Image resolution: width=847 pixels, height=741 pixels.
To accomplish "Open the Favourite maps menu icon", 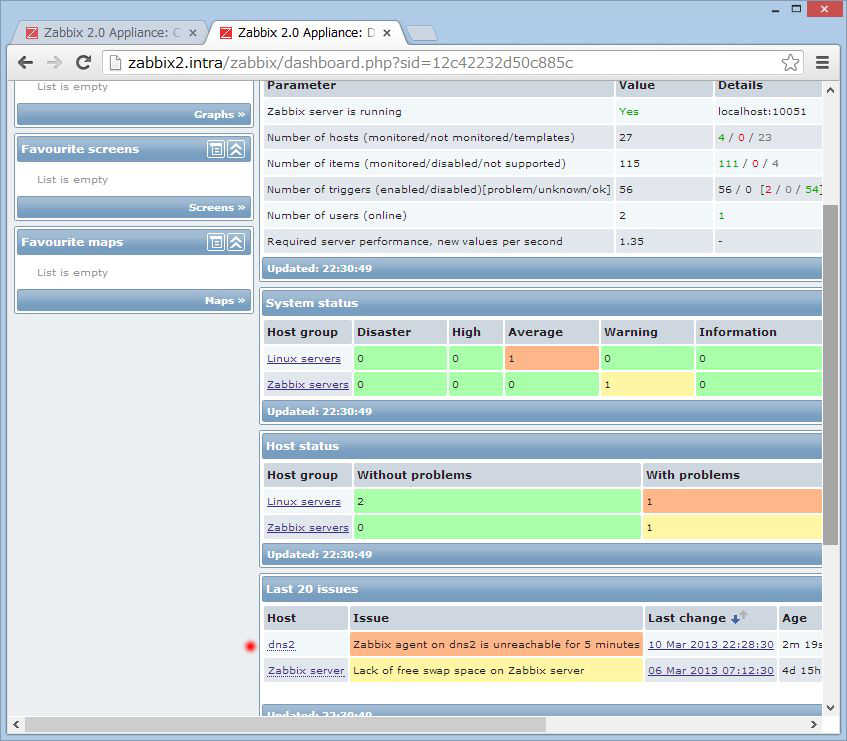I will [216, 242].
